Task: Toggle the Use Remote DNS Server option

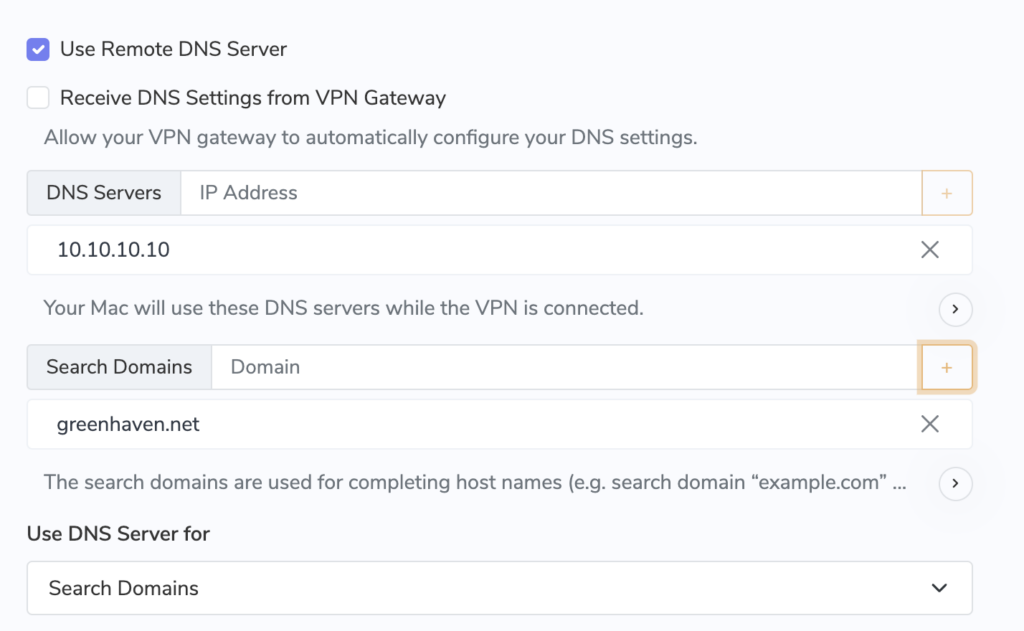Action: pos(37,48)
